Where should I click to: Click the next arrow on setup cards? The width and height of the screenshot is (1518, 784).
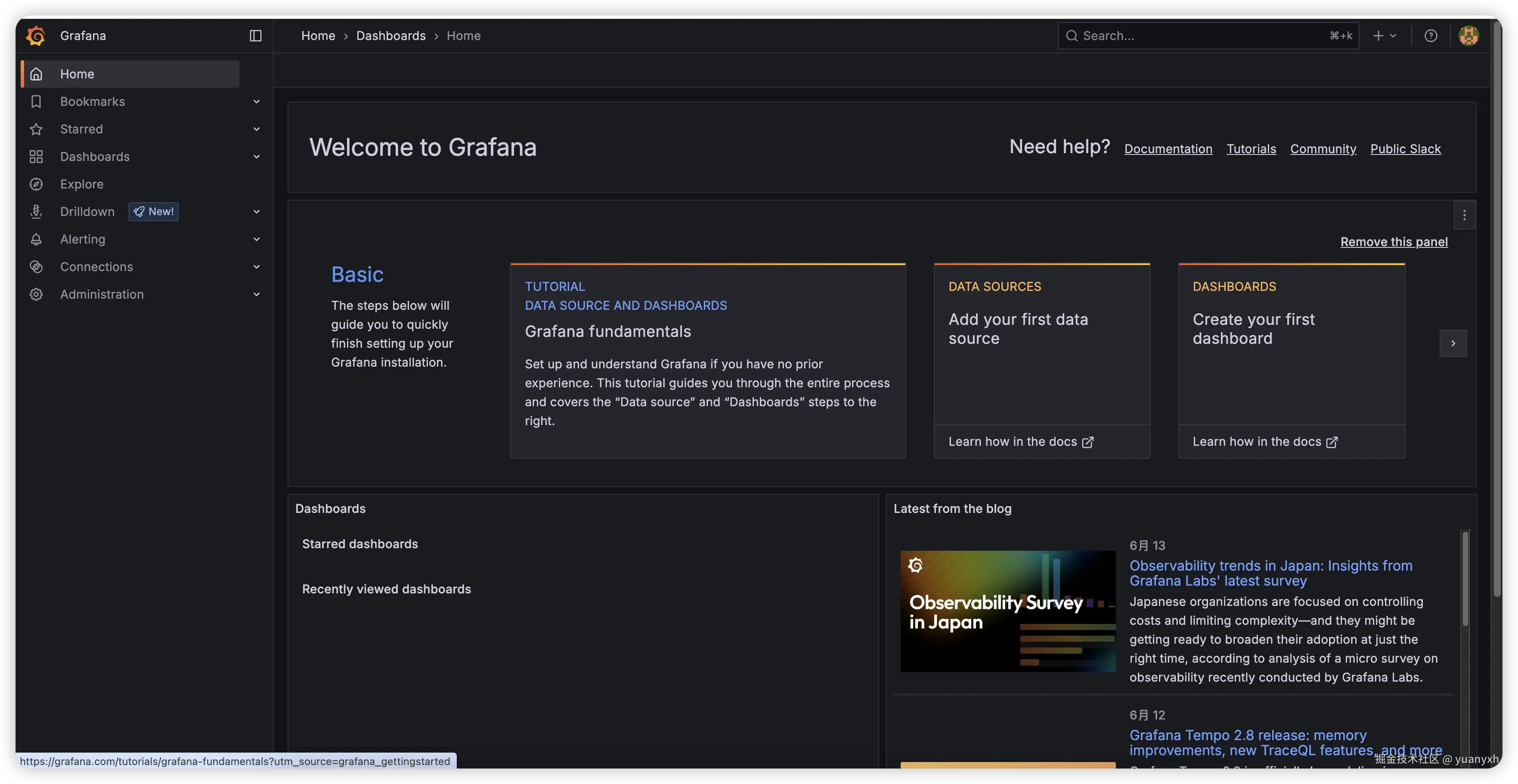(x=1453, y=343)
